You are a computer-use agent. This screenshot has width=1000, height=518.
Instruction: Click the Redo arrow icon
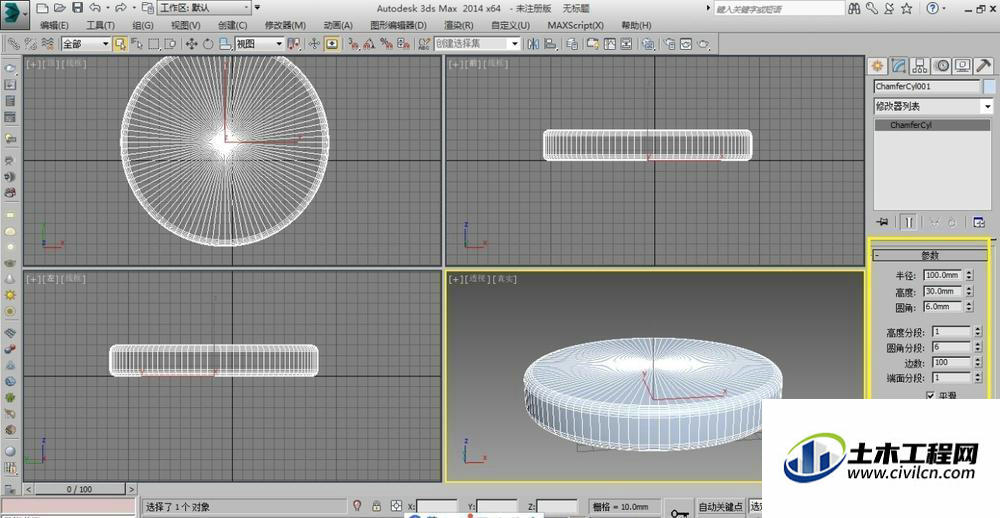point(121,8)
